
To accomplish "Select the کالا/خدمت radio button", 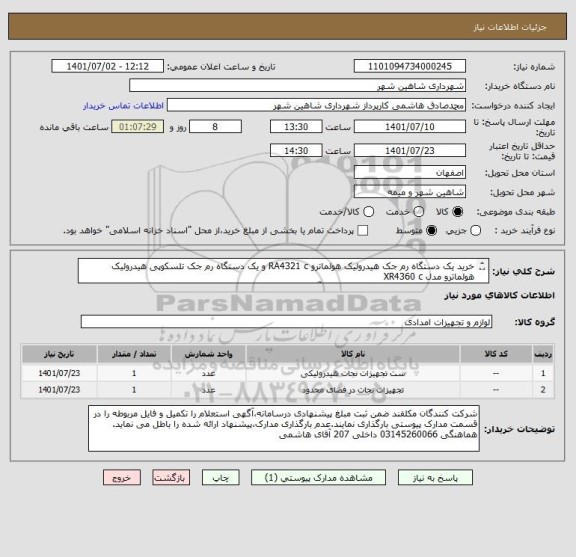I will point(368,212).
